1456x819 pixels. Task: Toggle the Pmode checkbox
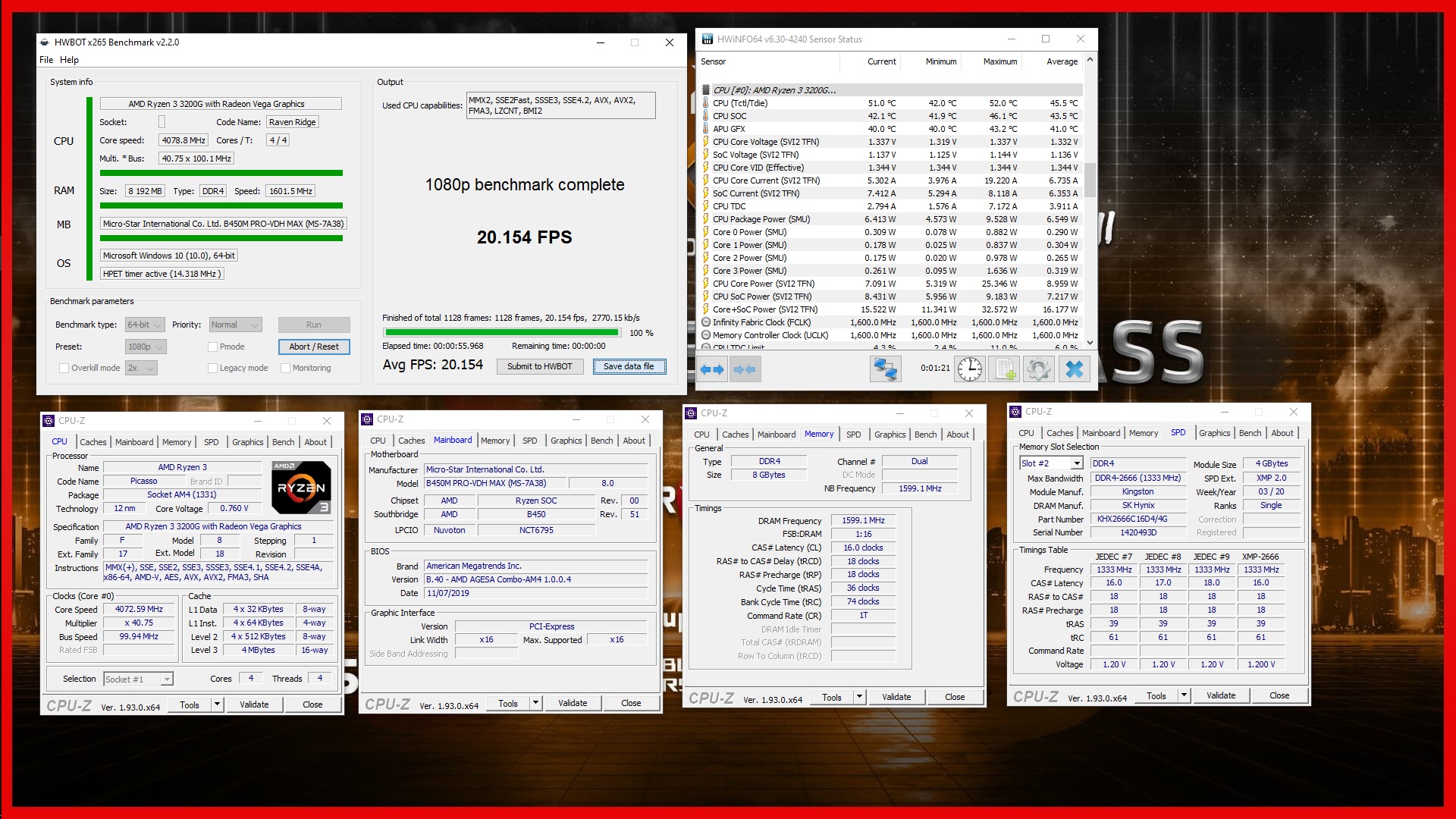coord(212,347)
